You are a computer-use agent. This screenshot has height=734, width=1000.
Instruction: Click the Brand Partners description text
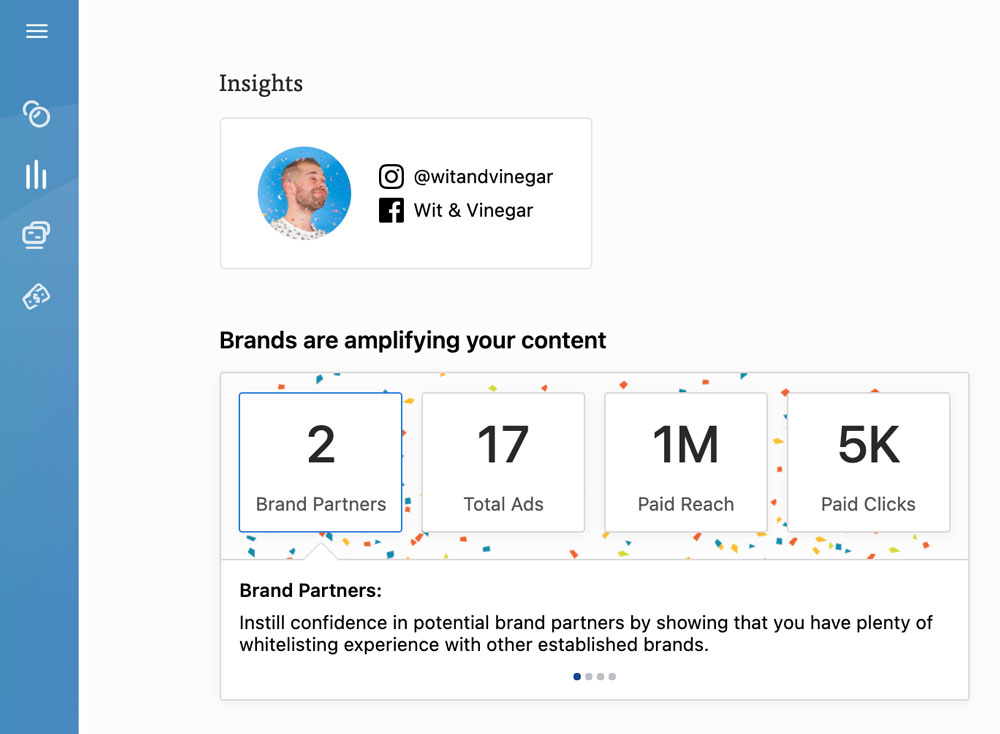coord(585,633)
